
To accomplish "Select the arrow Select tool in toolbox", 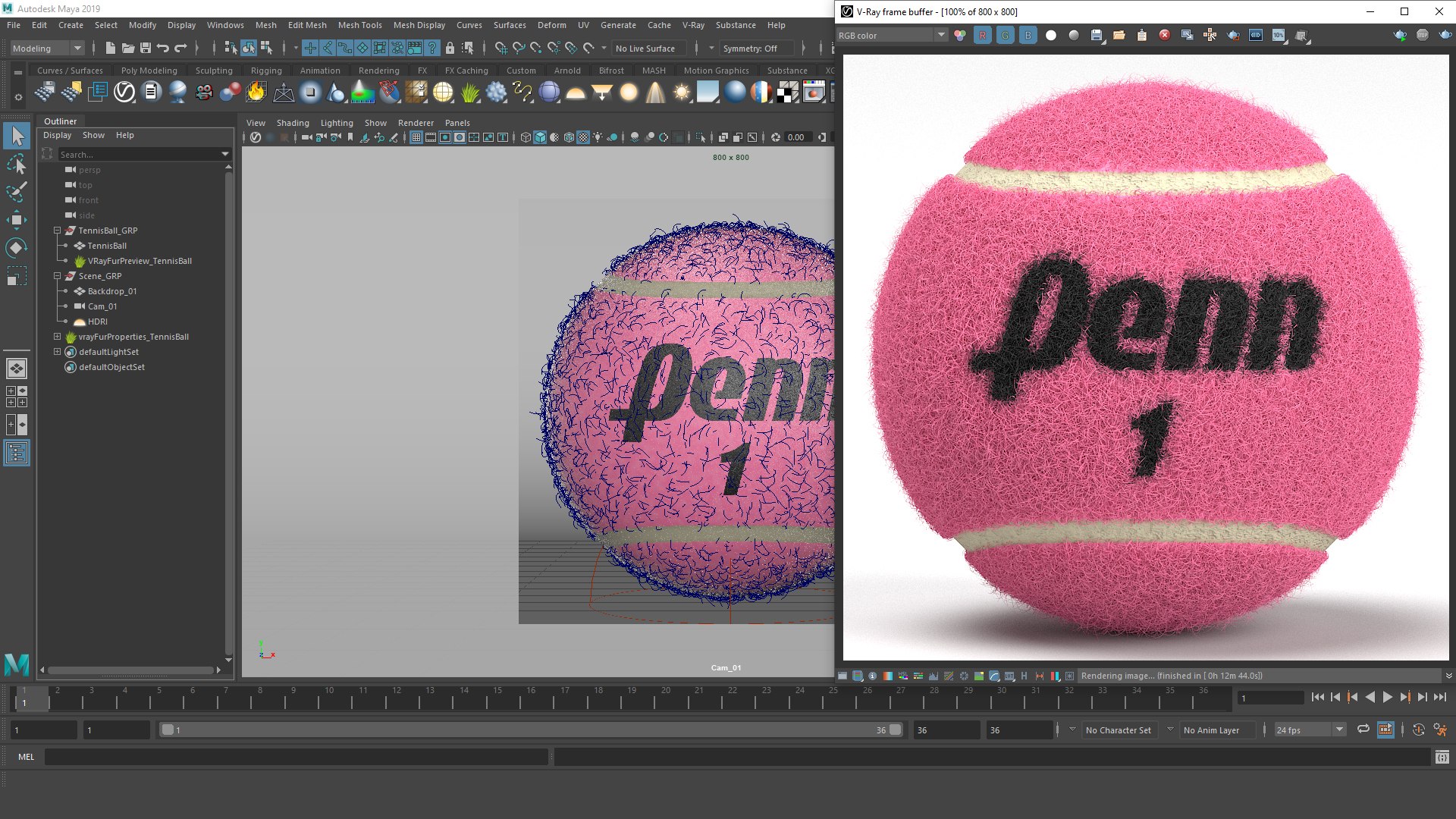I will click(17, 136).
